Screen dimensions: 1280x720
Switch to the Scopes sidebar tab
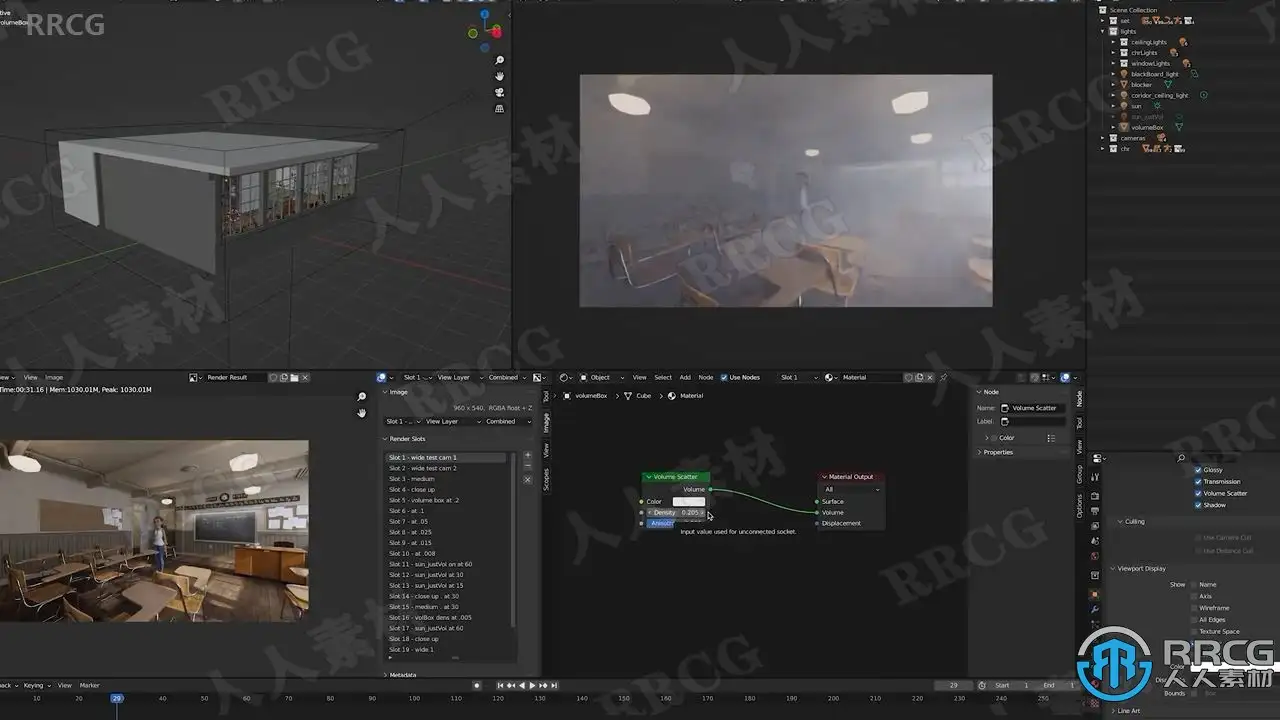546,480
